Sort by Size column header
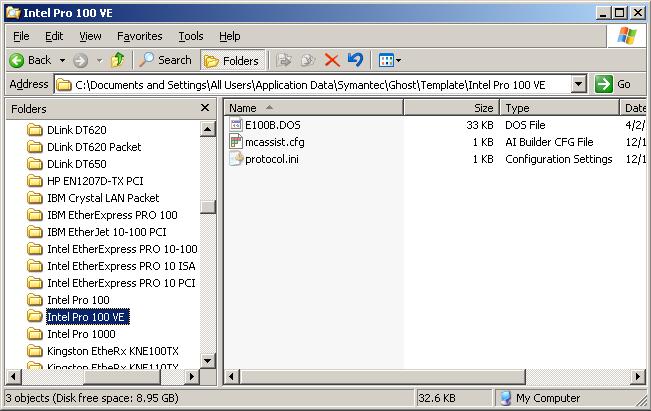 (x=451, y=108)
